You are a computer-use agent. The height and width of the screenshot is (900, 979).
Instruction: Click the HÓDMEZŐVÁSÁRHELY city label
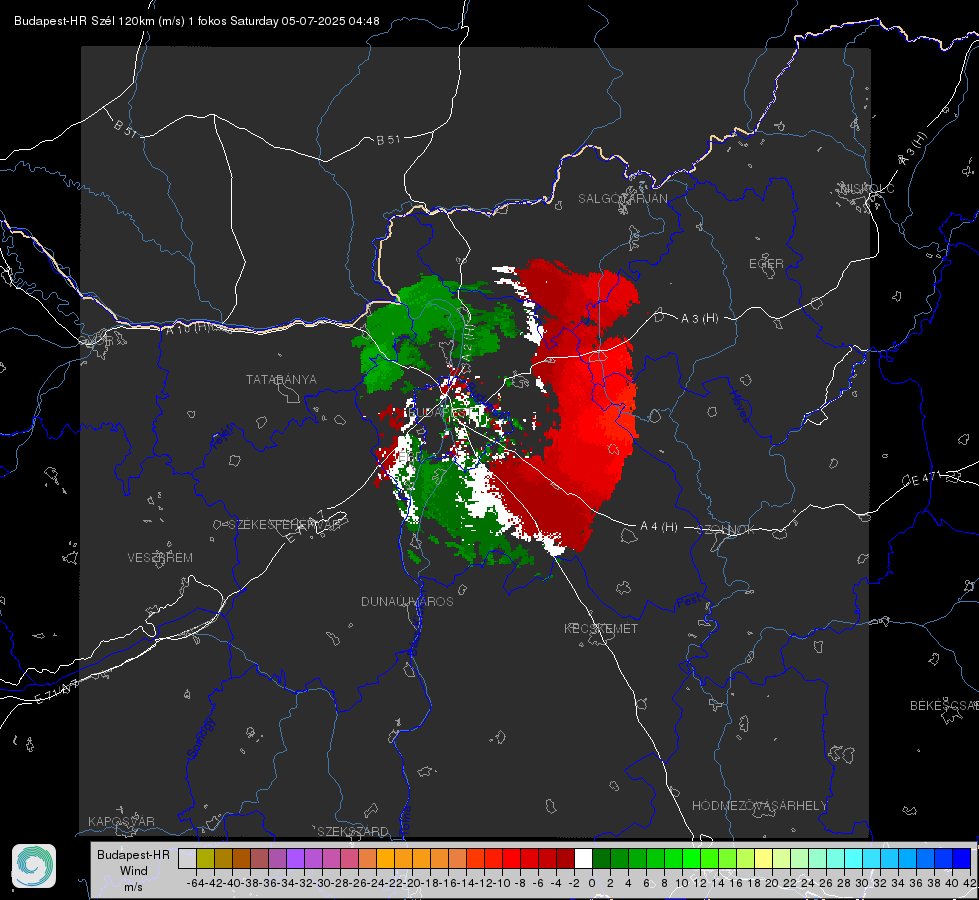759,806
